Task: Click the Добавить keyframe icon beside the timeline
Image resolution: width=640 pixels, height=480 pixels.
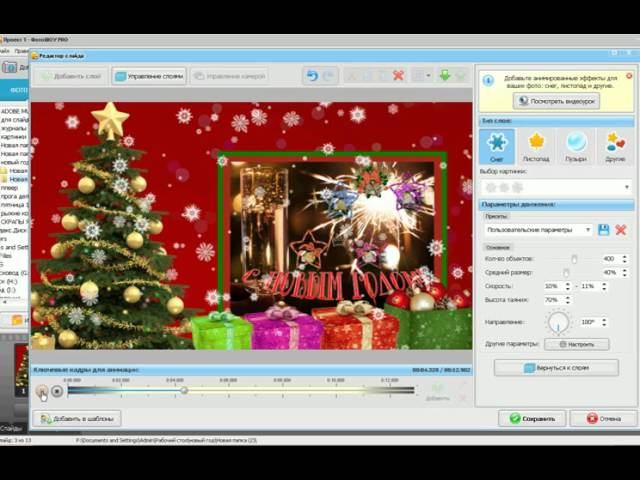Action: pos(437,392)
